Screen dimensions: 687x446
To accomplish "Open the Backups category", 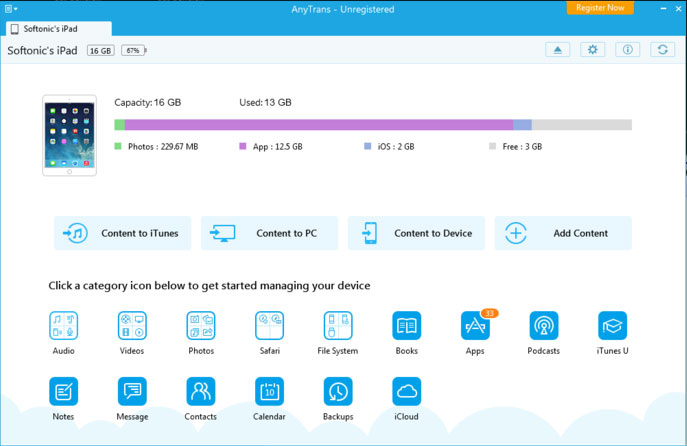I will 338,391.
